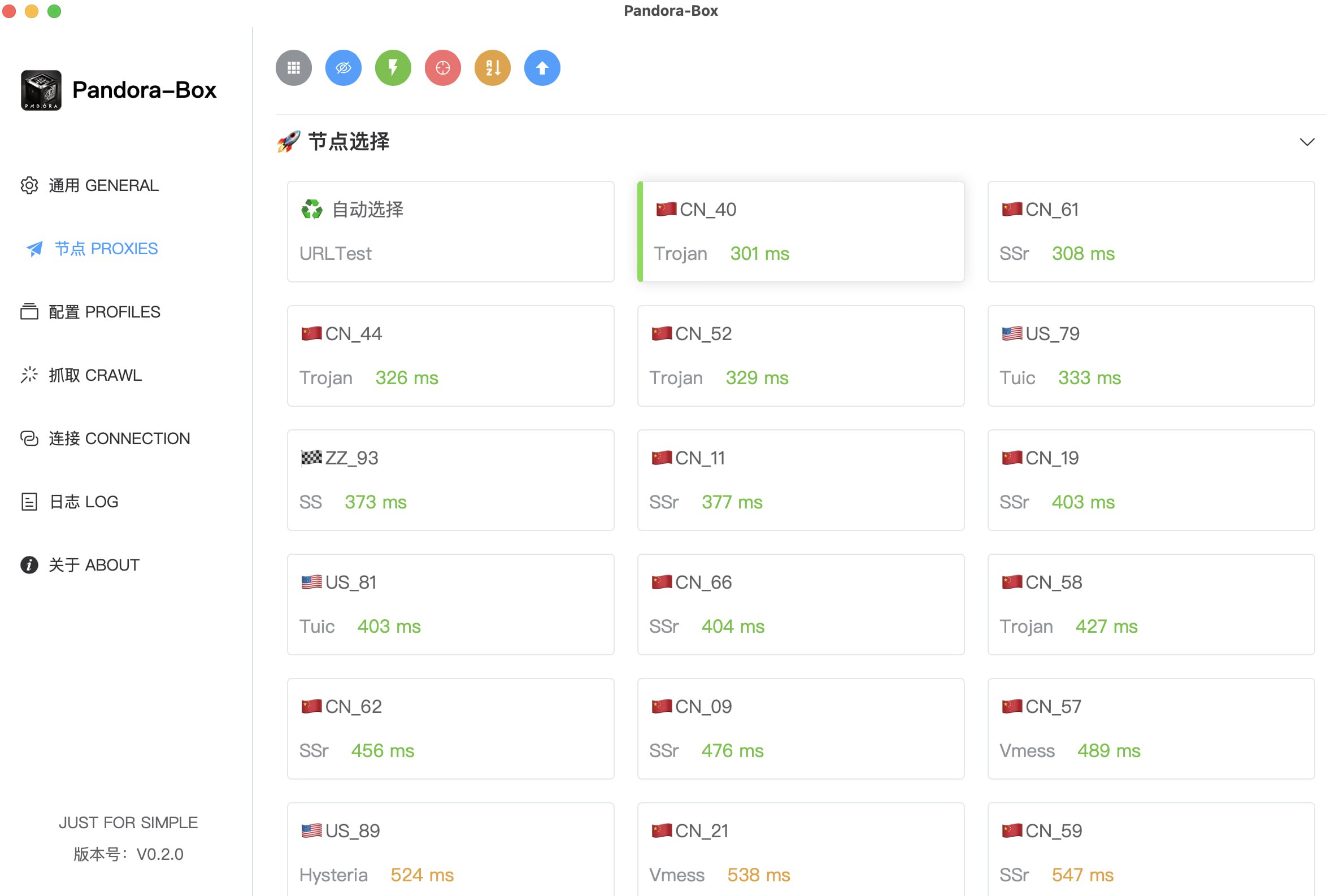Click the JUST FOR SIMPLE tagline
The height and width of the screenshot is (896, 1339).
[x=128, y=823]
